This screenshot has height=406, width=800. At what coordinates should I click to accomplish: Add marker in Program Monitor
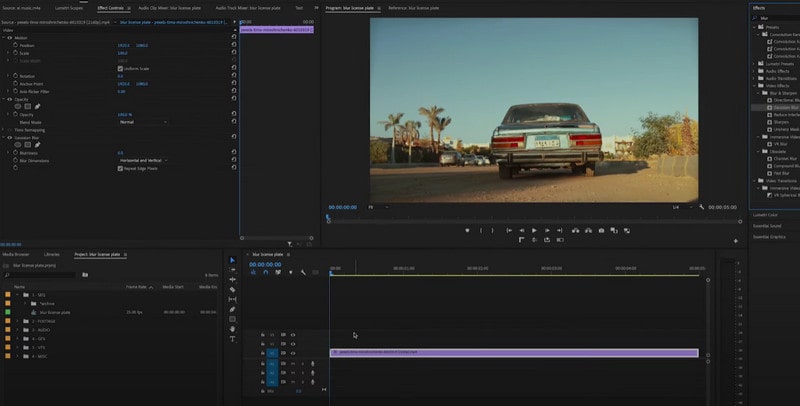tap(467, 231)
